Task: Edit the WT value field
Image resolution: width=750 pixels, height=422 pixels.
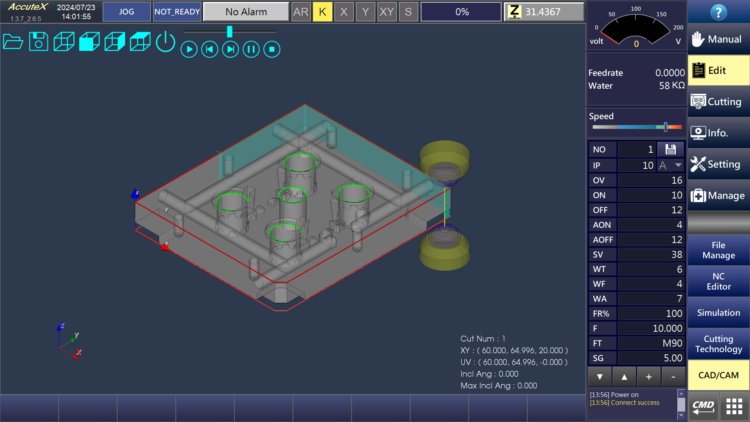Action: (651, 269)
